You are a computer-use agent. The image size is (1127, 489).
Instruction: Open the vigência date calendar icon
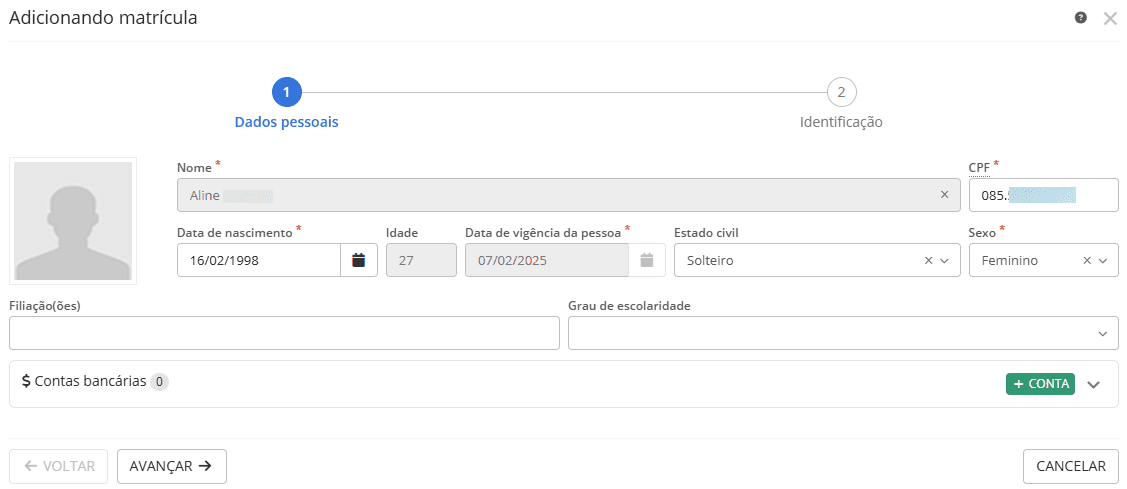coord(647,260)
